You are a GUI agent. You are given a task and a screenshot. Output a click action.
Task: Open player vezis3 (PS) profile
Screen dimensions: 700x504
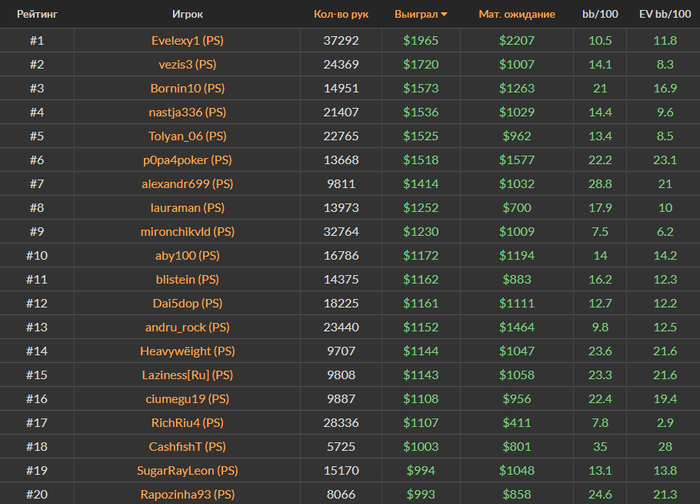[187, 64]
